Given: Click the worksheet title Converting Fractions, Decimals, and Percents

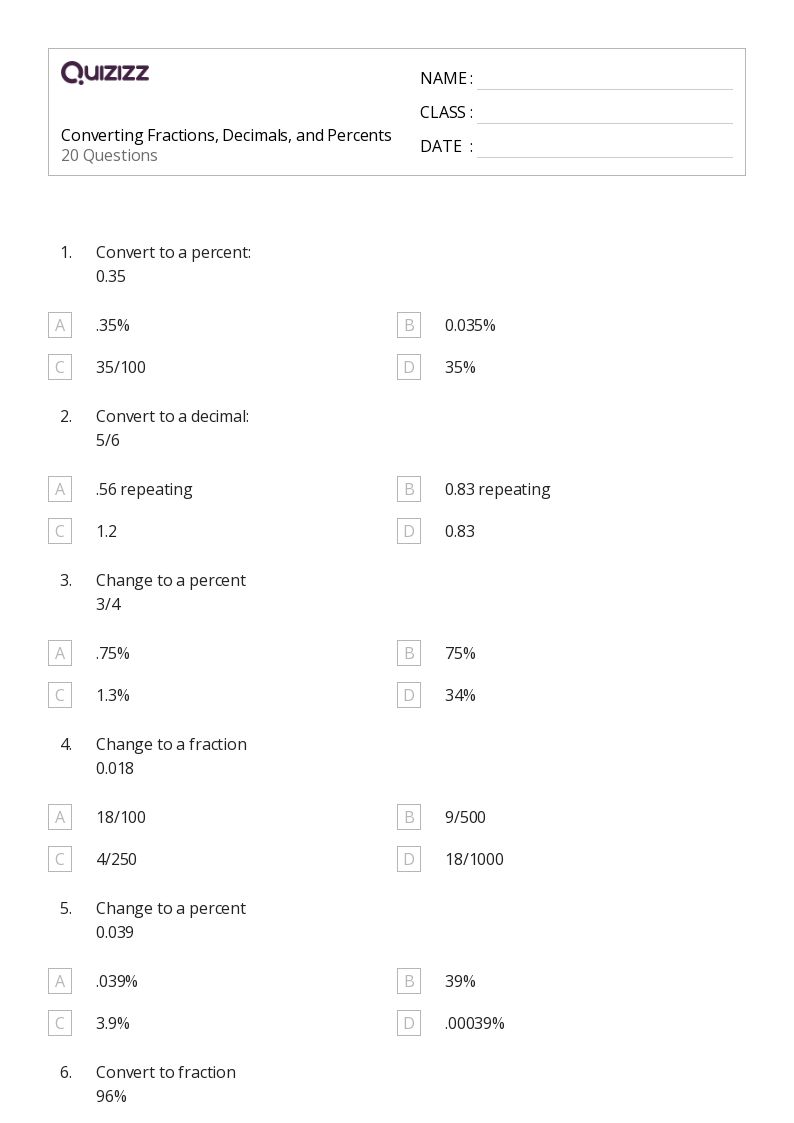Looking at the screenshot, I should click(226, 135).
